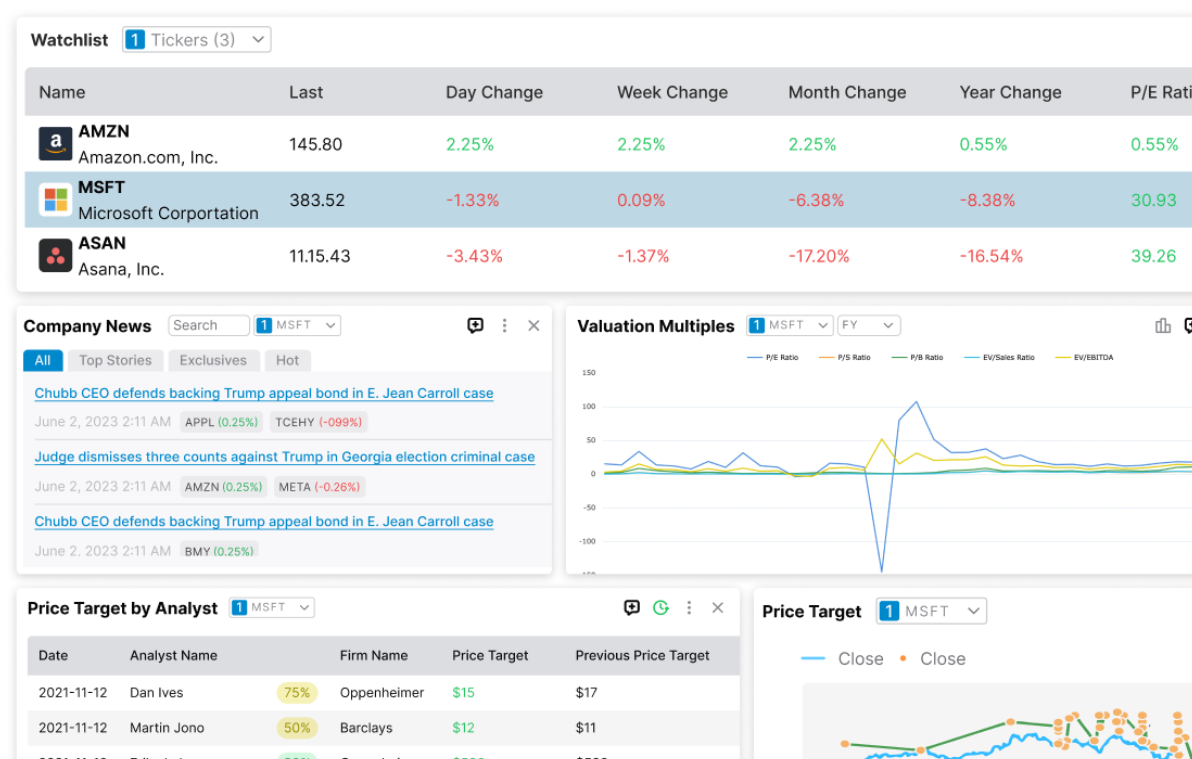Click the P/E Ratio spike peak on chart
Viewport: 1192px width, 759px height.
(x=916, y=402)
